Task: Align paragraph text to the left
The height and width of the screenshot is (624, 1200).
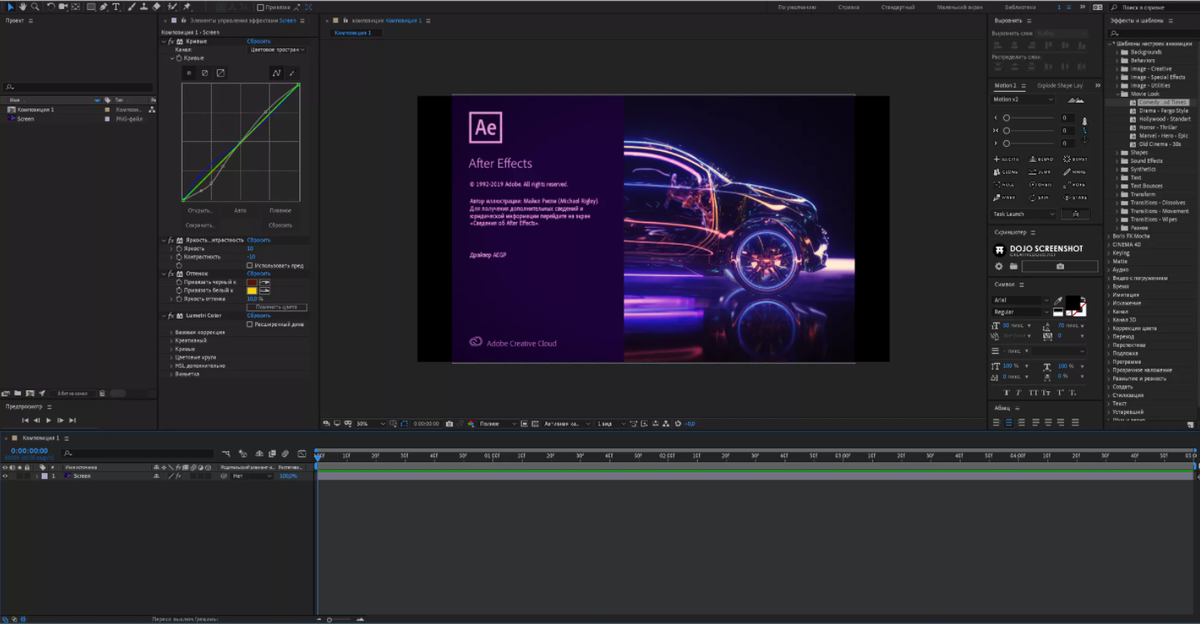Action: 997,422
